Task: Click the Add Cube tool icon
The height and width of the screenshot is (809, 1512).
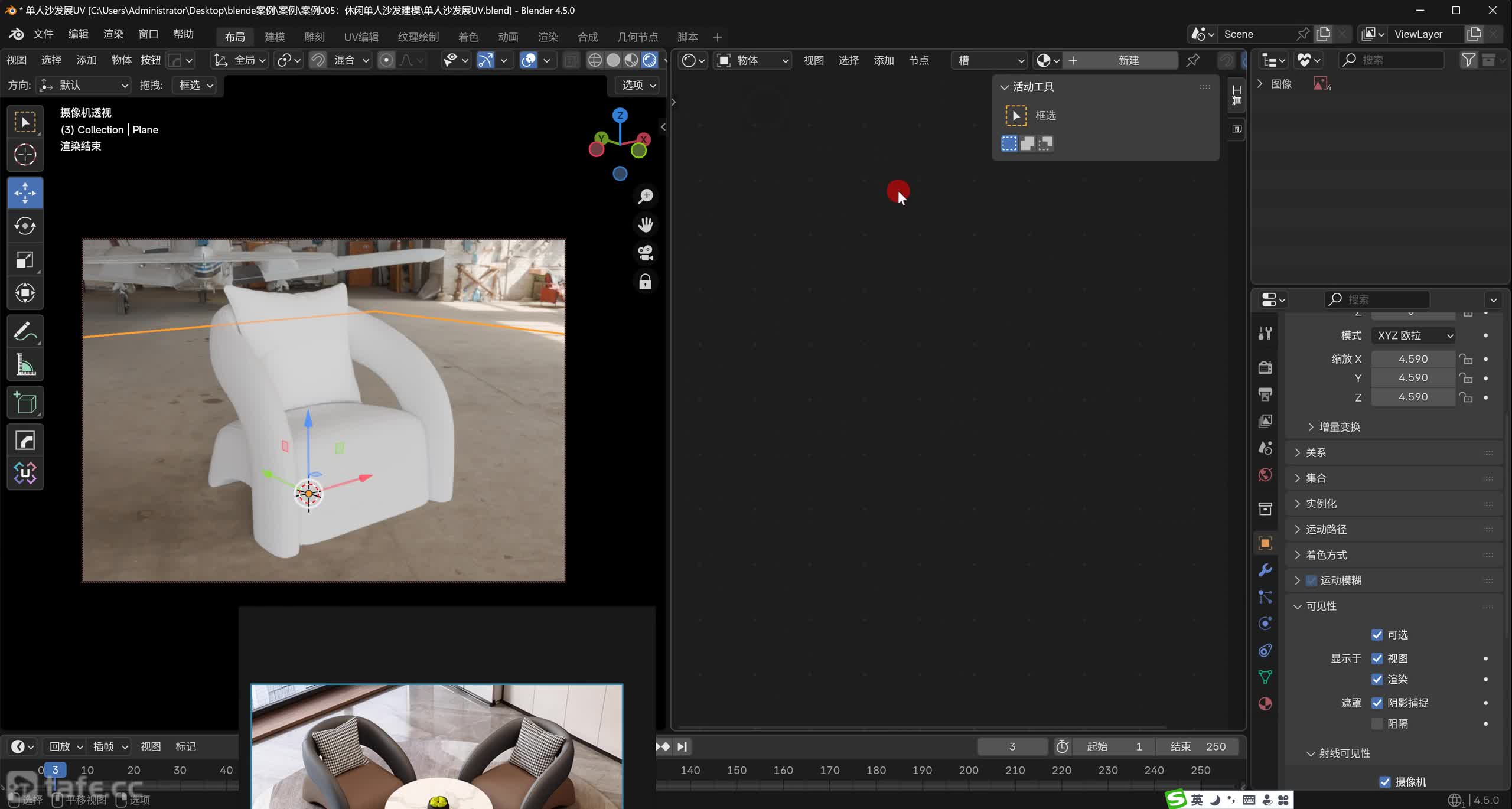Action: 25,403
